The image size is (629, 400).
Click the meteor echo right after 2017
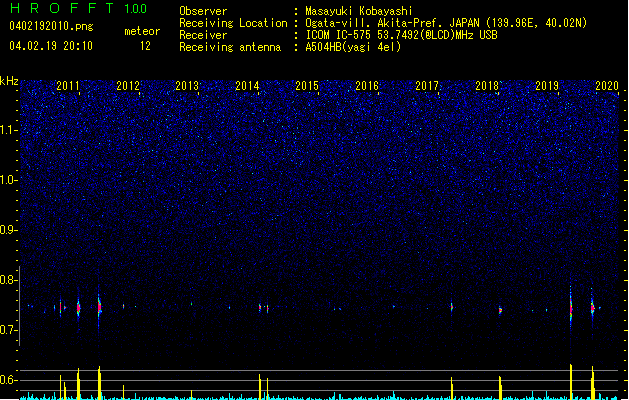click(452, 307)
